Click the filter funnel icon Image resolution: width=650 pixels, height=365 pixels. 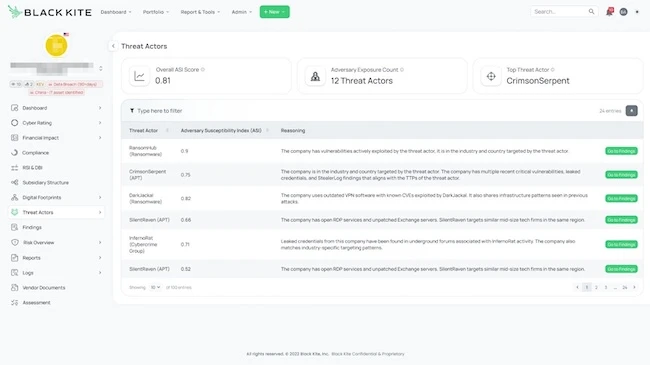click(132, 111)
